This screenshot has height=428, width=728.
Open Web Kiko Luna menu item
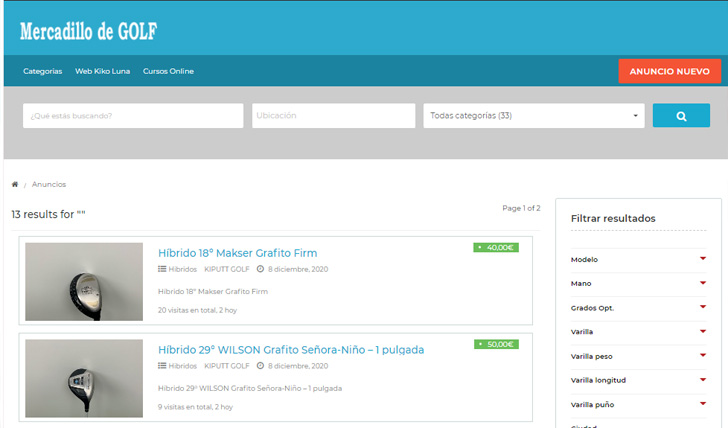pyautogui.click(x=103, y=71)
